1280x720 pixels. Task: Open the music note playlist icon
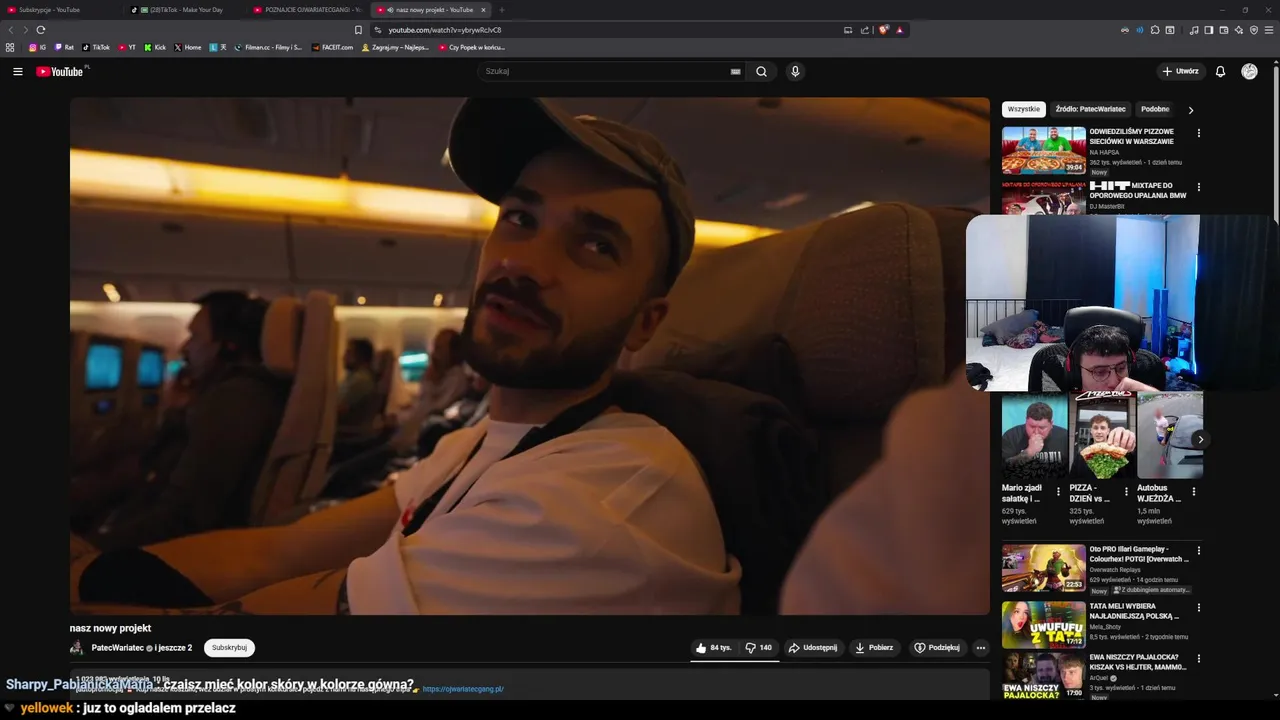(1194, 30)
